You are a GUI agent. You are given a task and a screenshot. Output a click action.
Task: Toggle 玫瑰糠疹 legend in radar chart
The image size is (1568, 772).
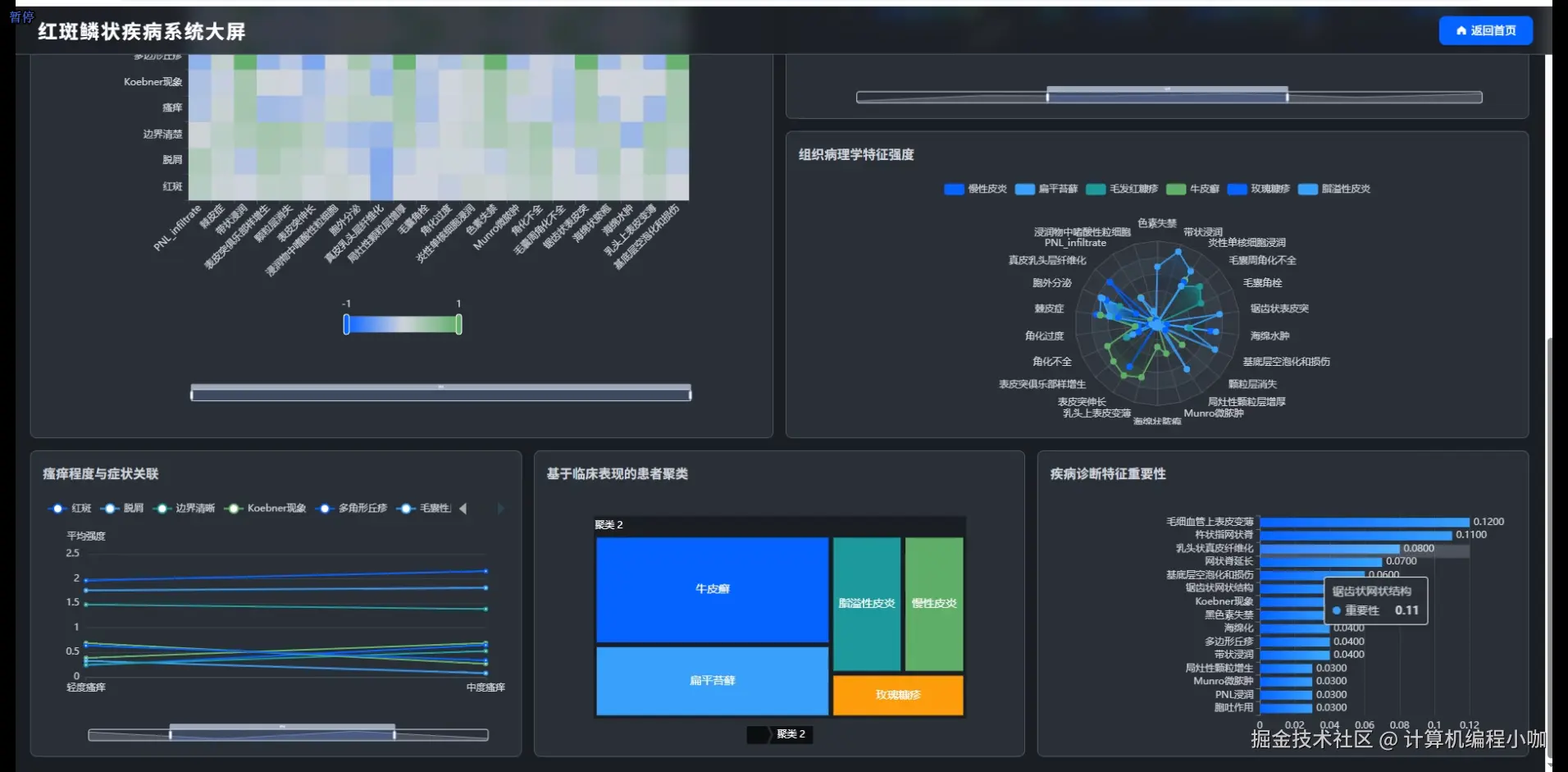point(1259,189)
